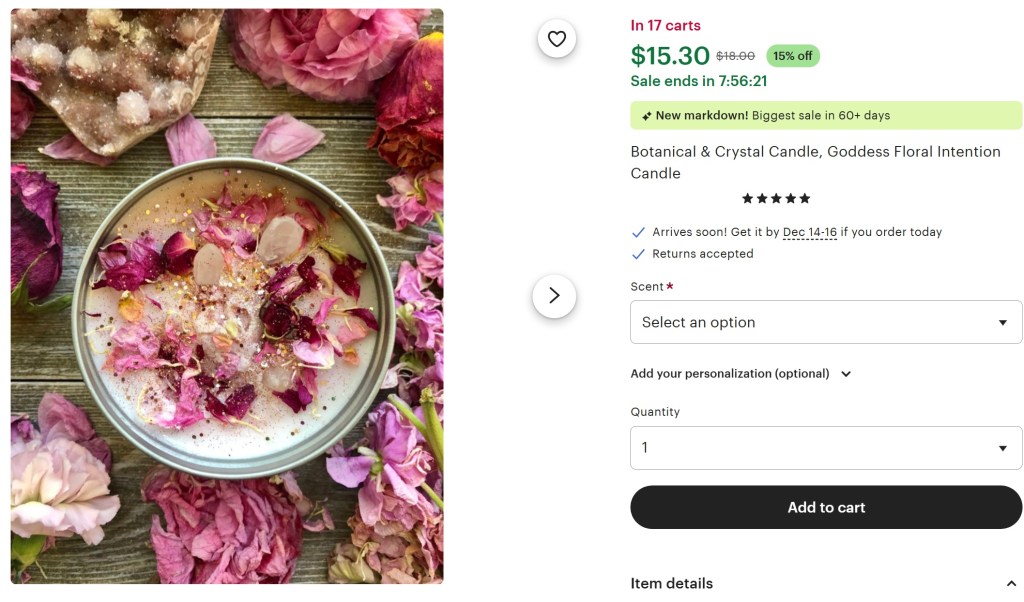This screenshot has width=1024, height=602.
Task: Open the Scent select box
Action: point(825,322)
